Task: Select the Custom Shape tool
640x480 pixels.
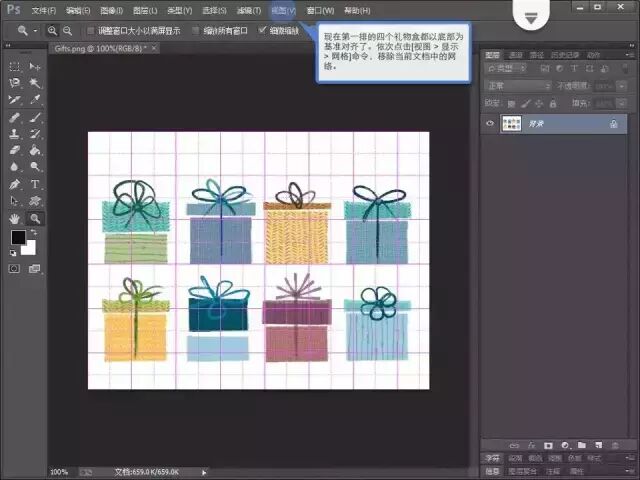Action: point(35,201)
